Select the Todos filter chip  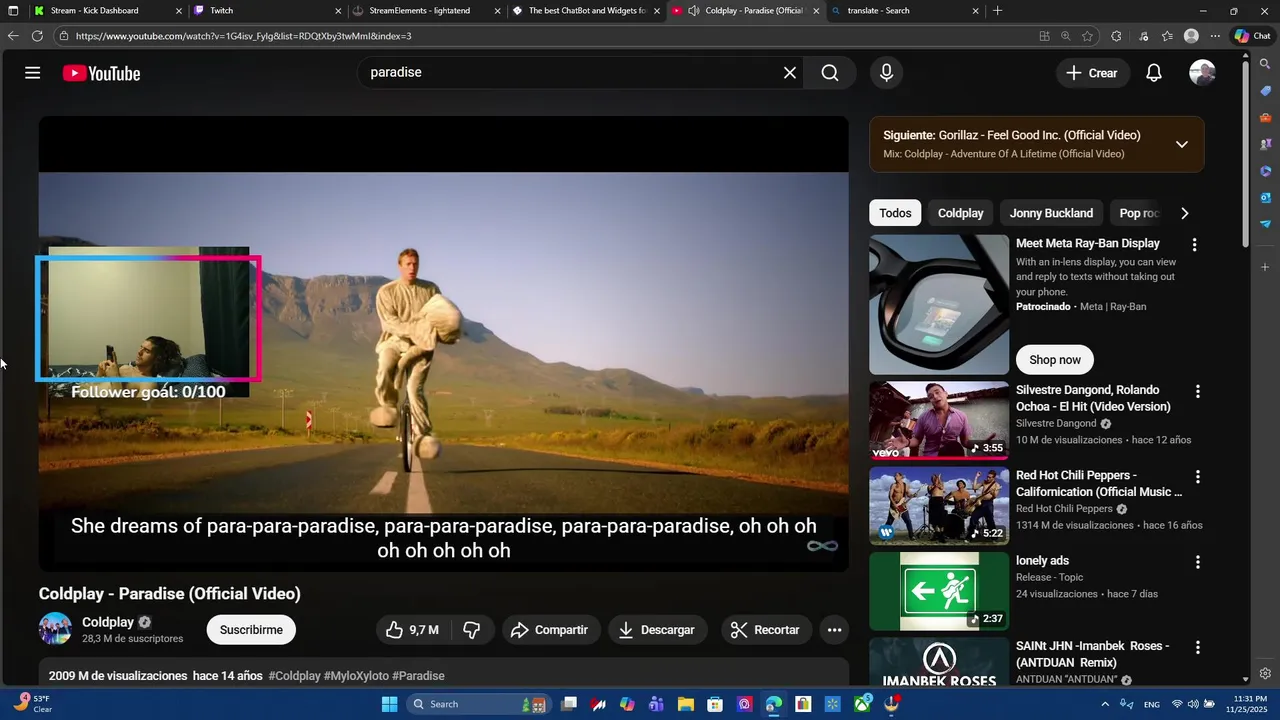click(x=895, y=213)
